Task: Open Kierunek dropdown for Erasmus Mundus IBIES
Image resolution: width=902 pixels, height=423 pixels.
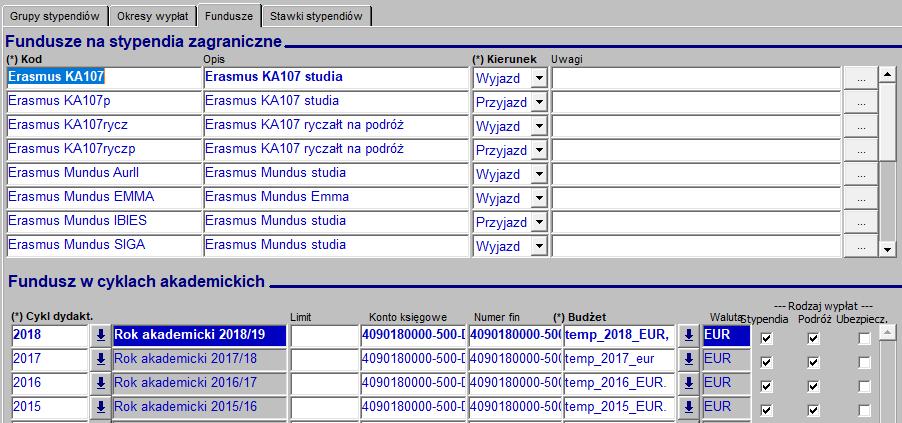Action: (x=538, y=222)
